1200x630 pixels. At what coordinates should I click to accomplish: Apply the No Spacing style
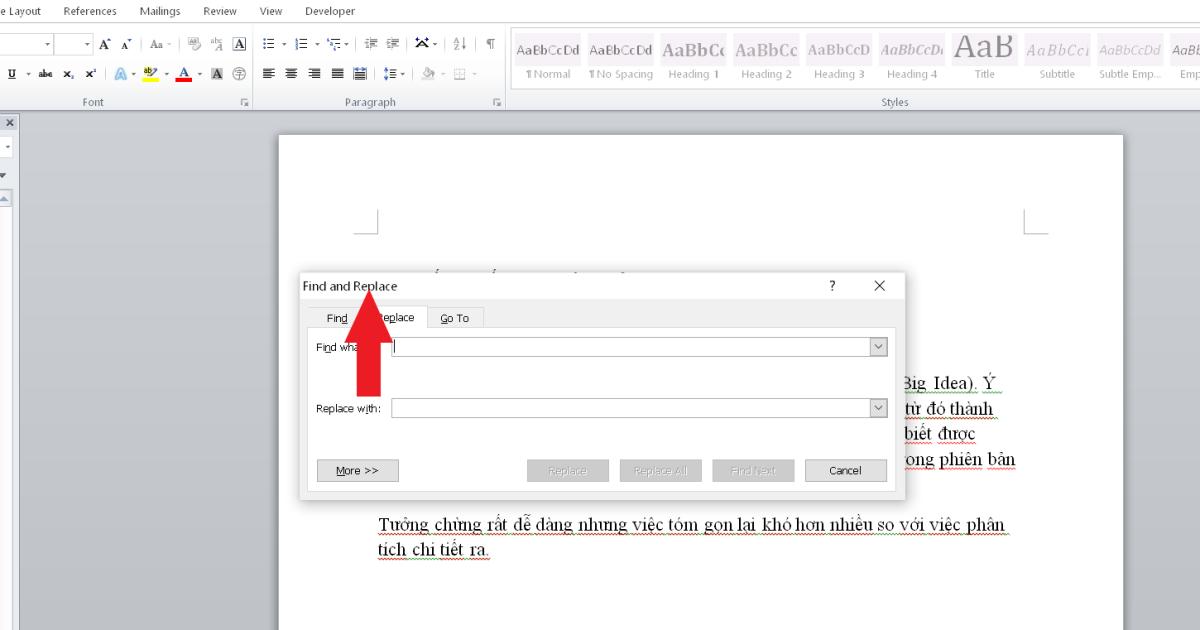point(620,58)
